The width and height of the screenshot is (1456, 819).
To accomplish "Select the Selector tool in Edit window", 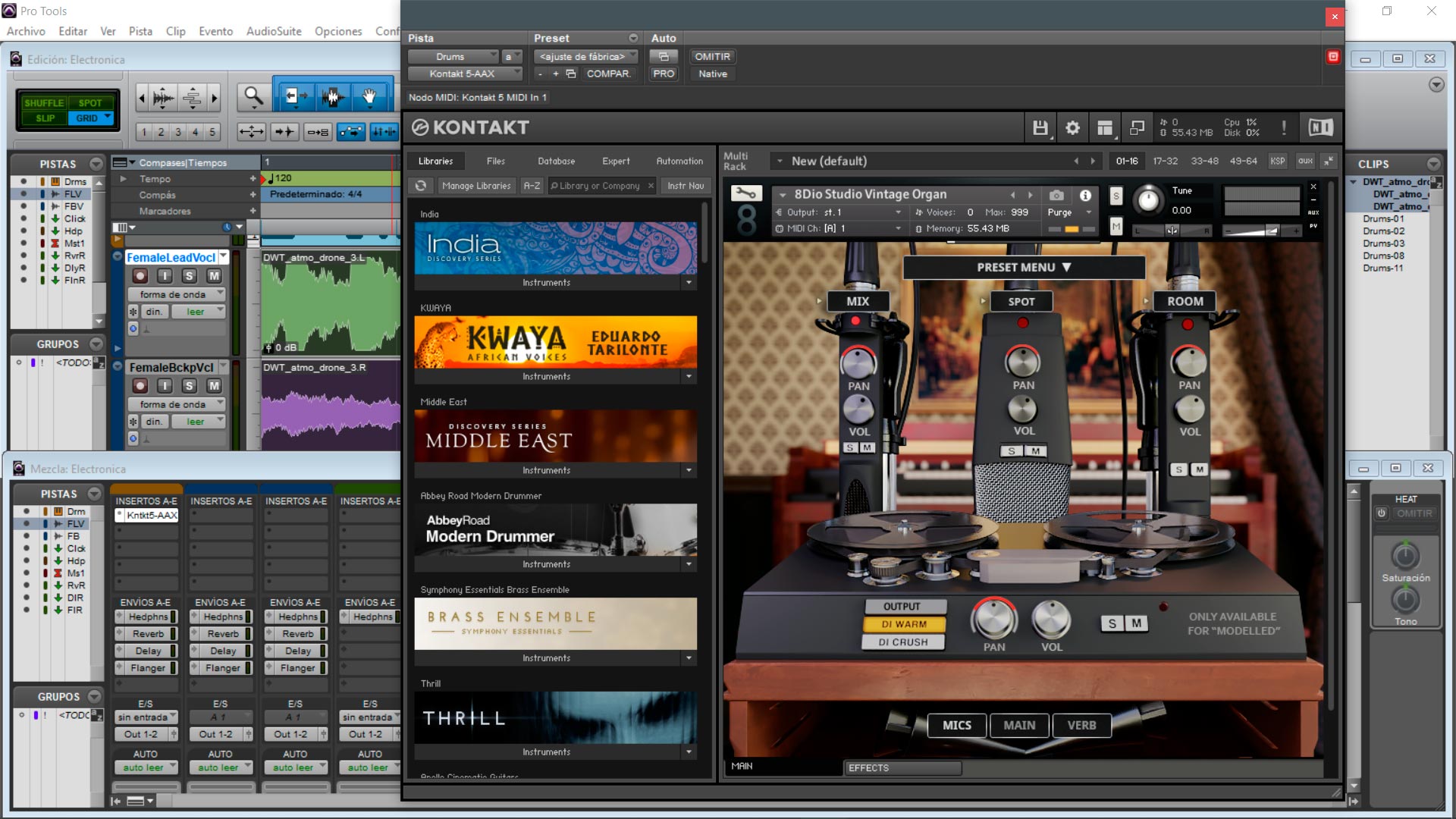I will click(x=332, y=96).
